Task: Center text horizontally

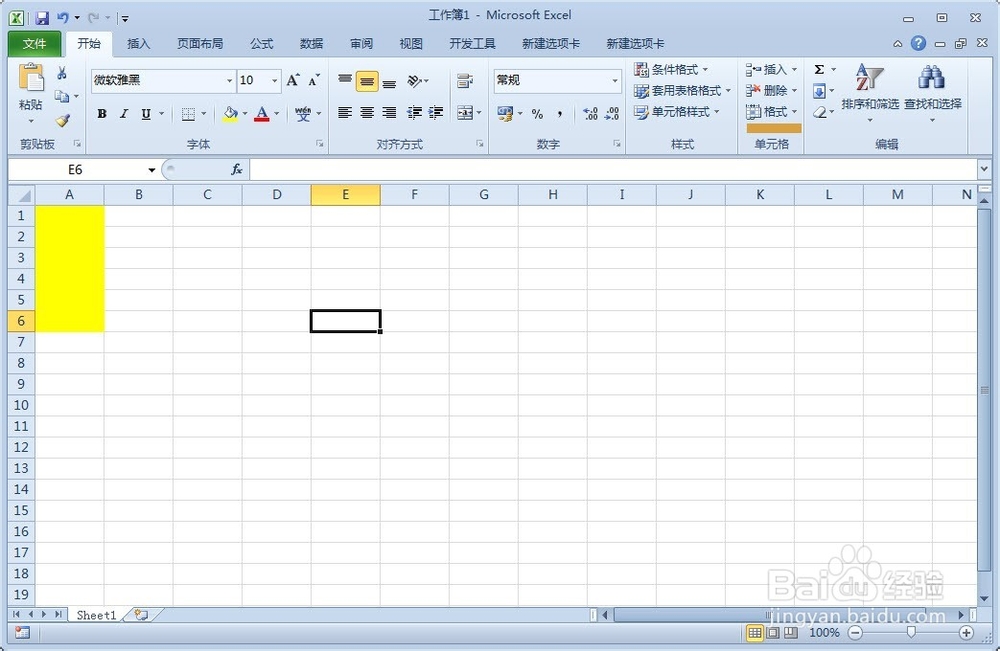Action: [367, 113]
